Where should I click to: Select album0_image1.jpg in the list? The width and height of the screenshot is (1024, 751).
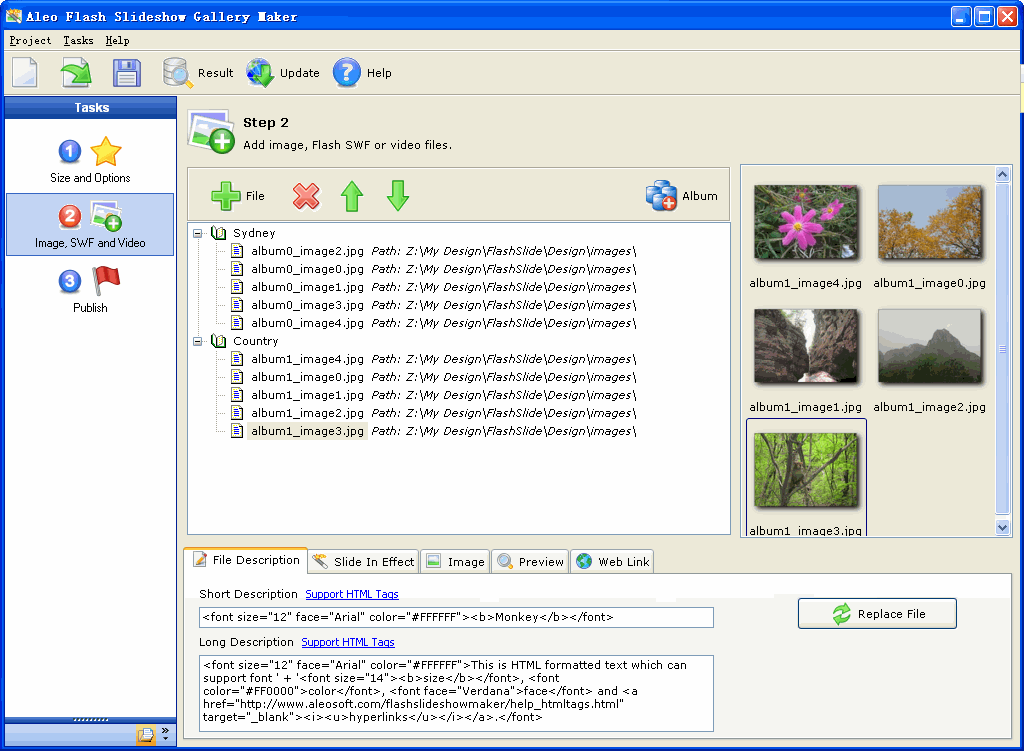pyautogui.click(x=307, y=287)
